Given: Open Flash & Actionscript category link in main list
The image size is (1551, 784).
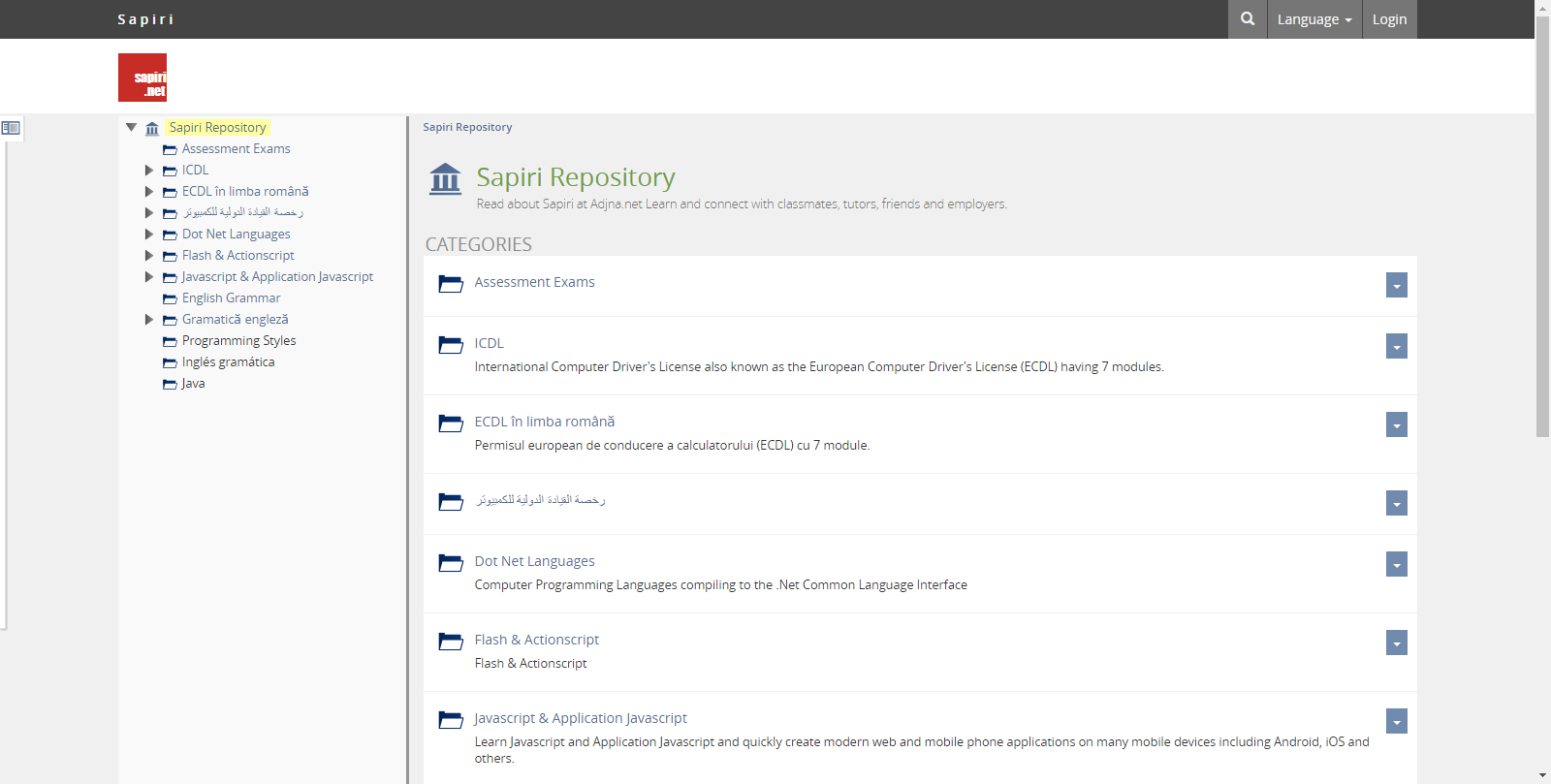Looking at the screenshot, I should click(536, 640).
